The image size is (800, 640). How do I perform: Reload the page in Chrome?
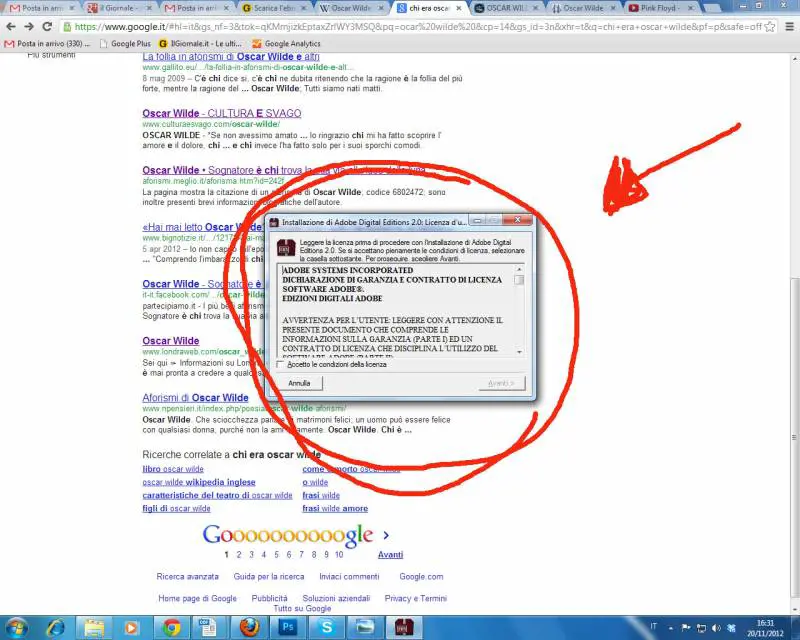(x=47, y=27)
